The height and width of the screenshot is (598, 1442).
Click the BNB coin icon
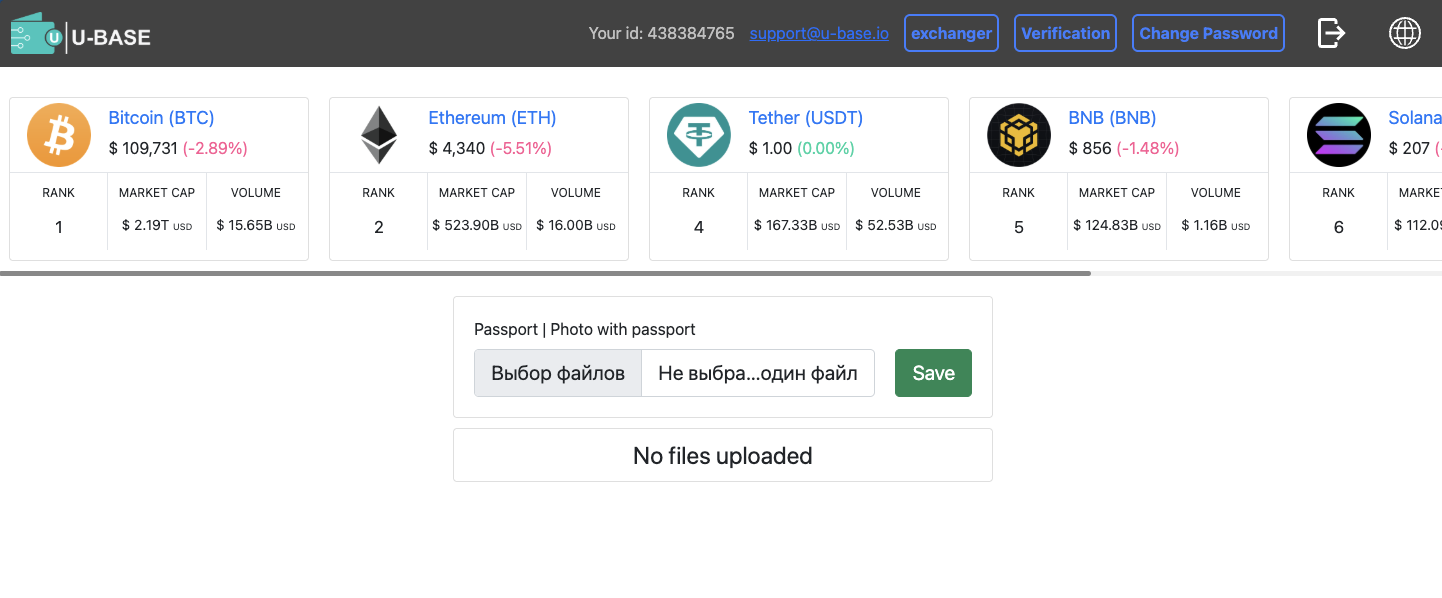(x=1019, y=135)
